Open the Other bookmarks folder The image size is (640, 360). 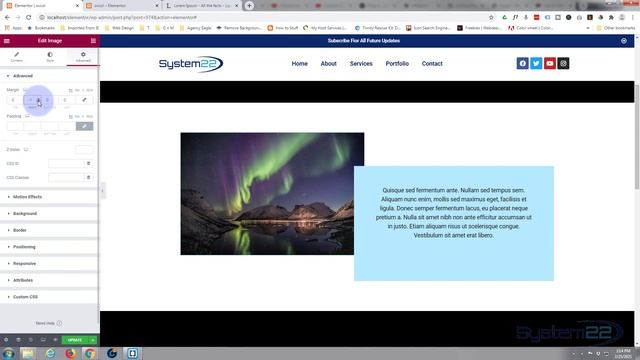[x=616, y=28]
